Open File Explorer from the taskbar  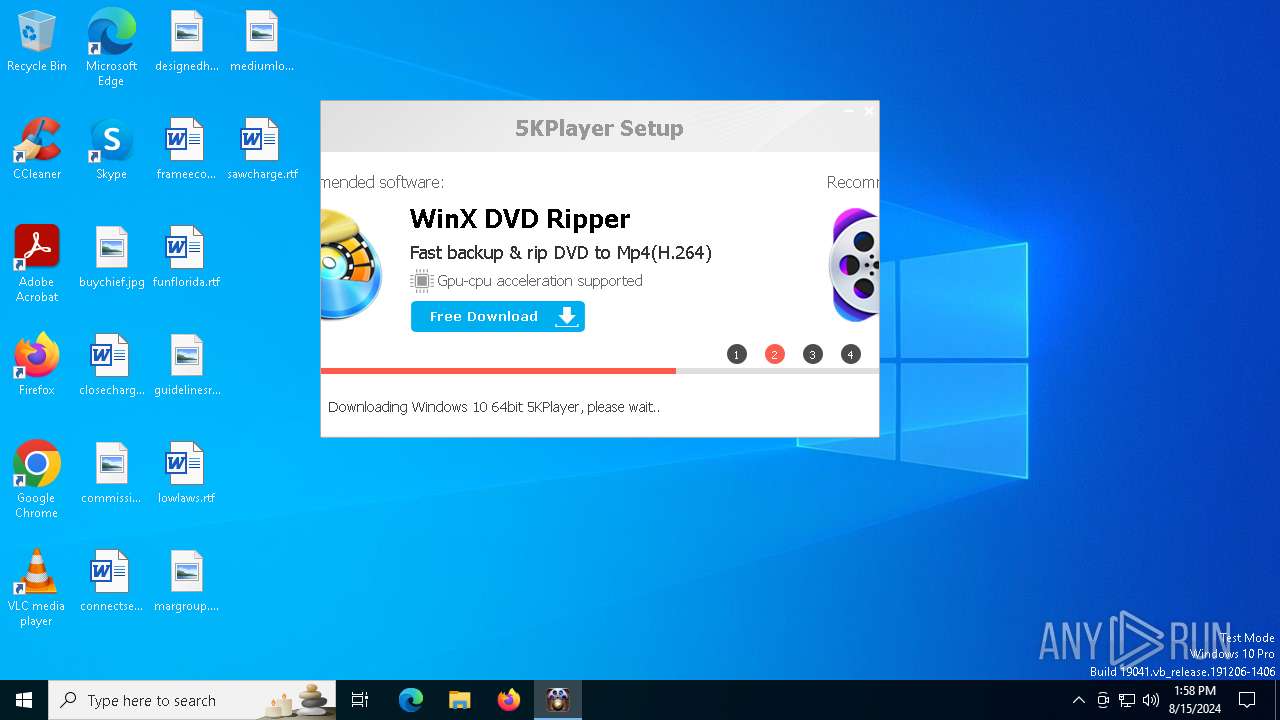coord(460,700)
